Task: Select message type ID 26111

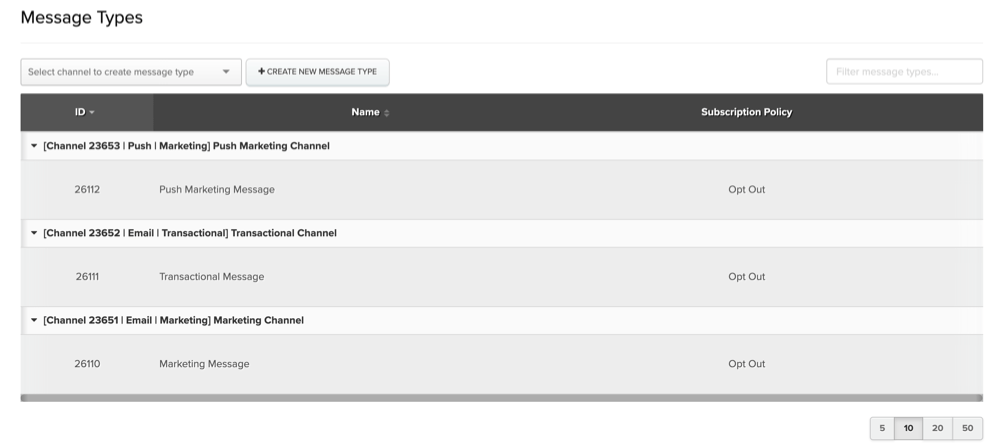Action: 87,277
